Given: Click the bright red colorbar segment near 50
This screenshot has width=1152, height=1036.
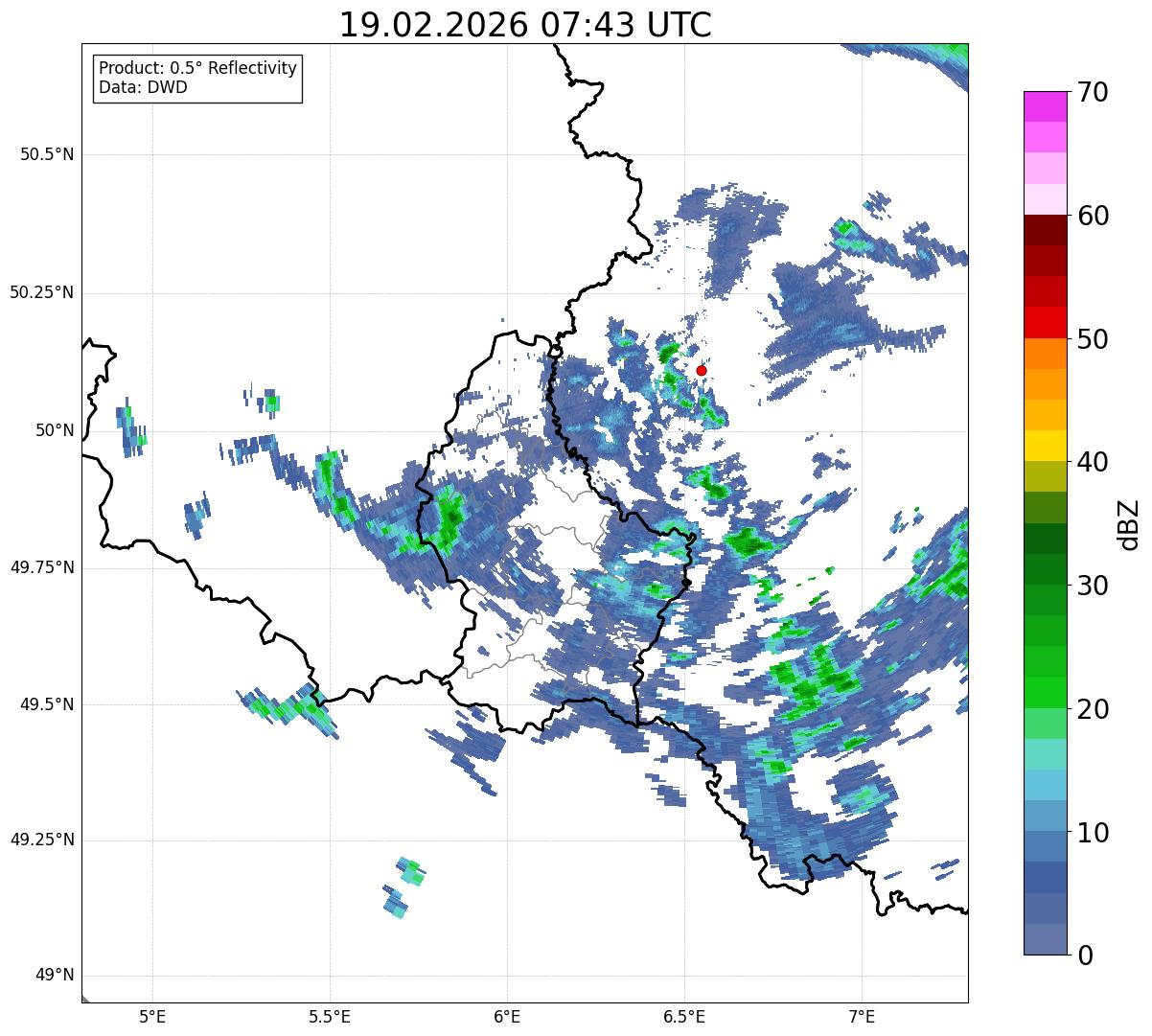Looking at the screenshot, I should (x=1045, y=323).
